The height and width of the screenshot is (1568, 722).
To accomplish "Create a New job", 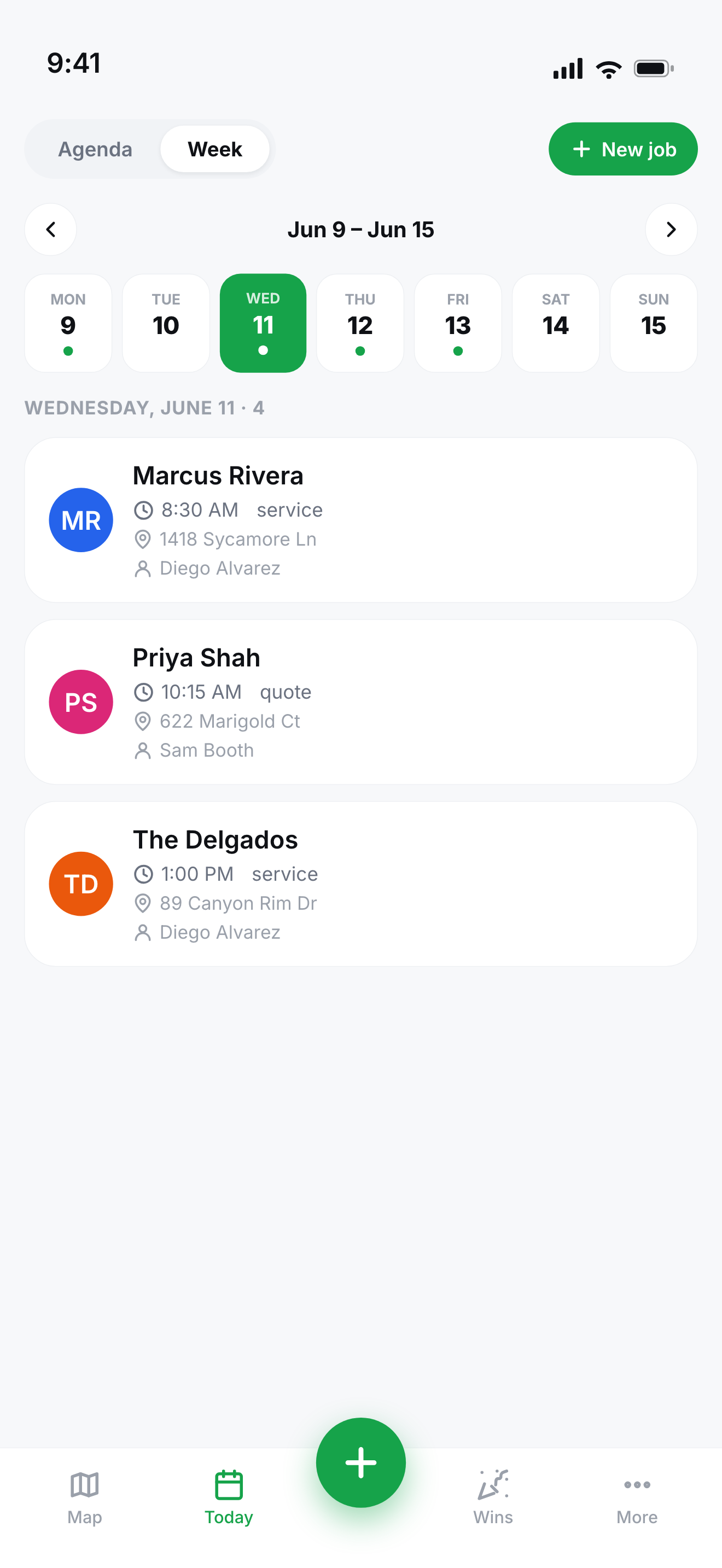I will click(x=623, y=149).
